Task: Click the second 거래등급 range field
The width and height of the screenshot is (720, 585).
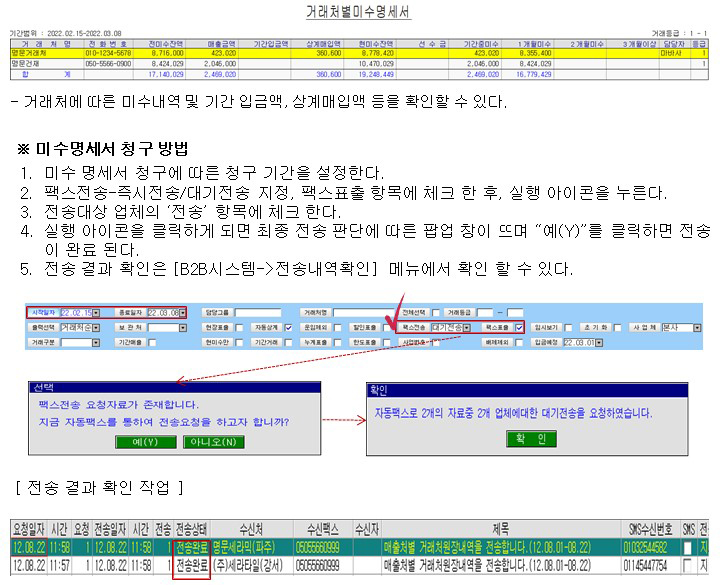Action: [515, 313]
